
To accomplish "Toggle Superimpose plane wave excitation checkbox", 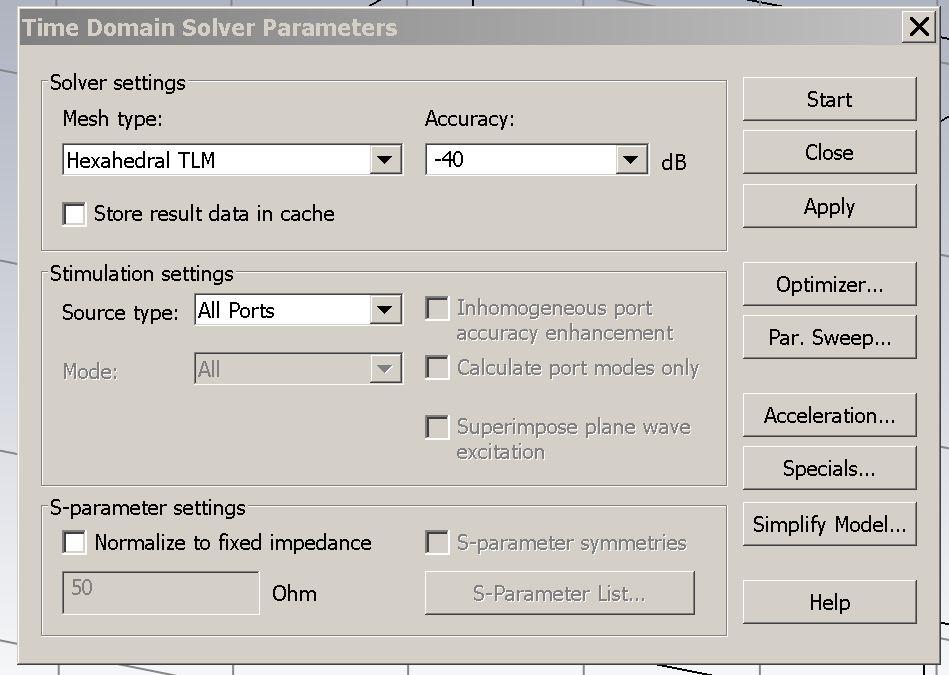I will tap(437, 428).
